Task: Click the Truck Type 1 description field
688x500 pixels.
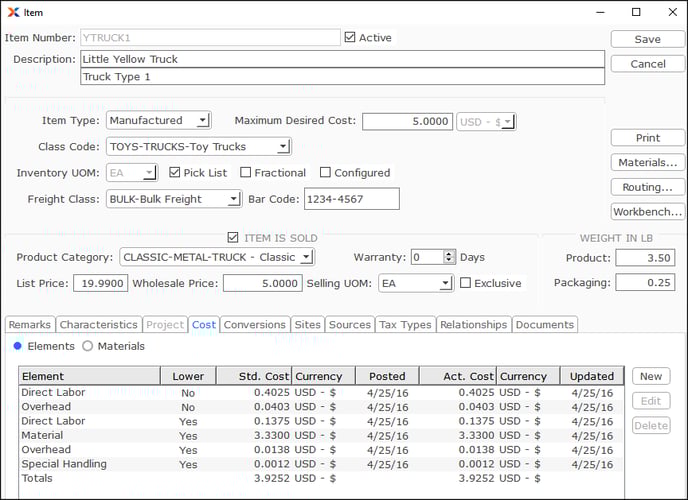Action: (x=342, y=76)
